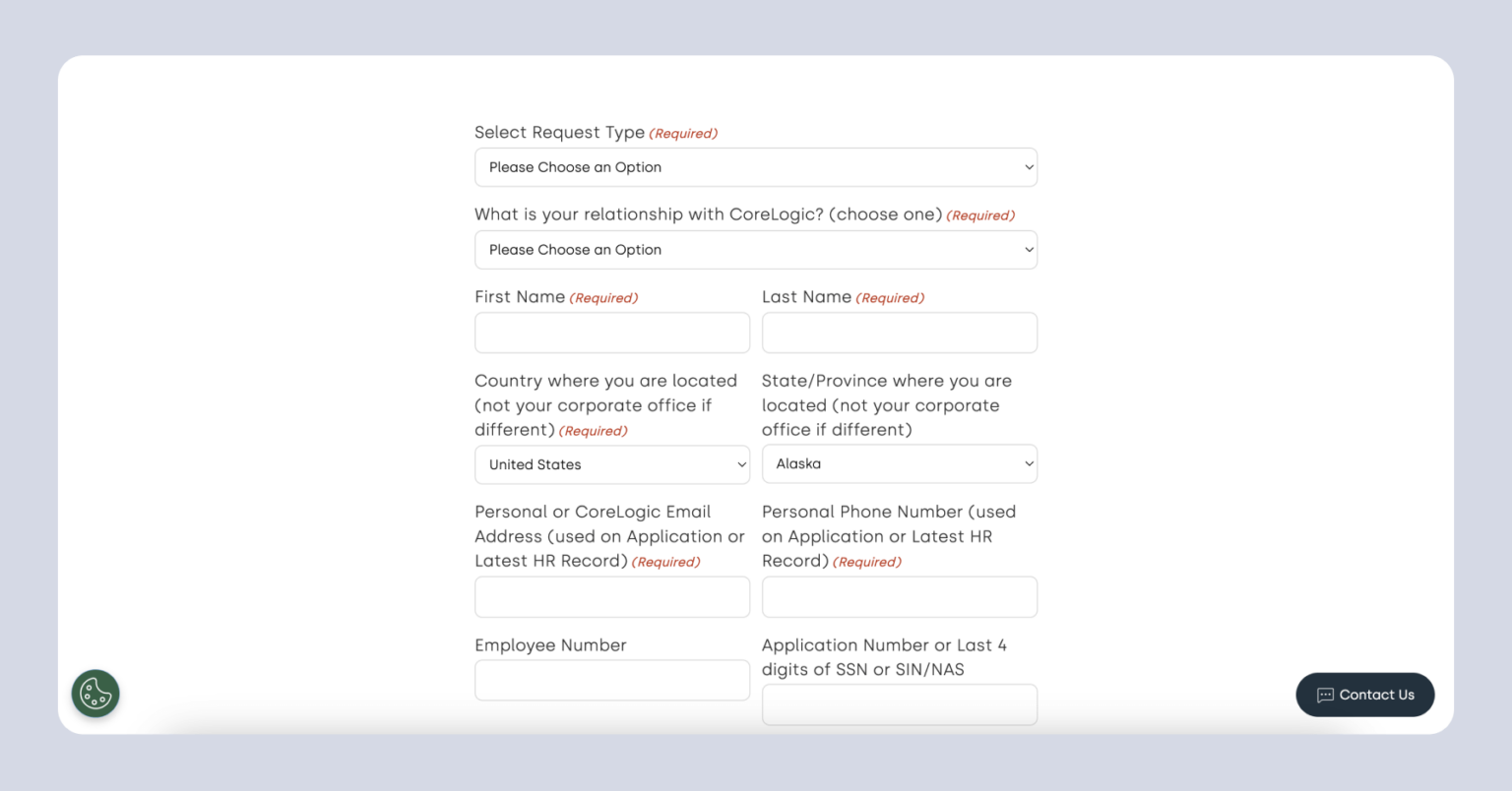Click the chat bubble icon on Contact Us
The width and height of the screenshot is (1512, 791).
(1326, 695)
